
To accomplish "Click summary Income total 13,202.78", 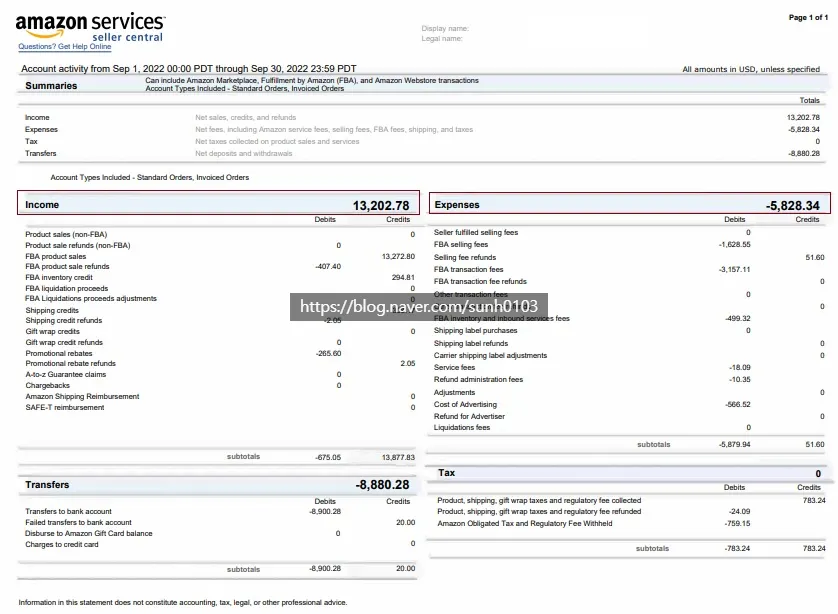I will (x=803, y=117).
